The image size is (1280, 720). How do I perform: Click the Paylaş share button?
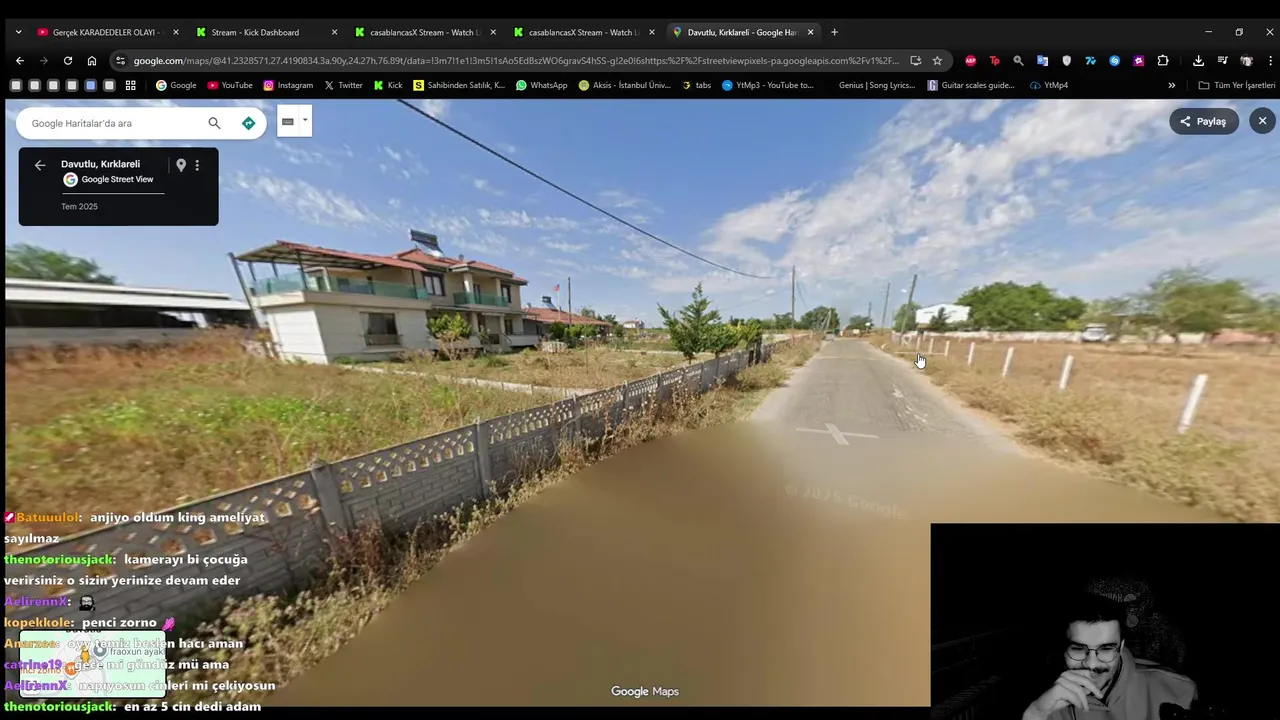click(1204, 121)
